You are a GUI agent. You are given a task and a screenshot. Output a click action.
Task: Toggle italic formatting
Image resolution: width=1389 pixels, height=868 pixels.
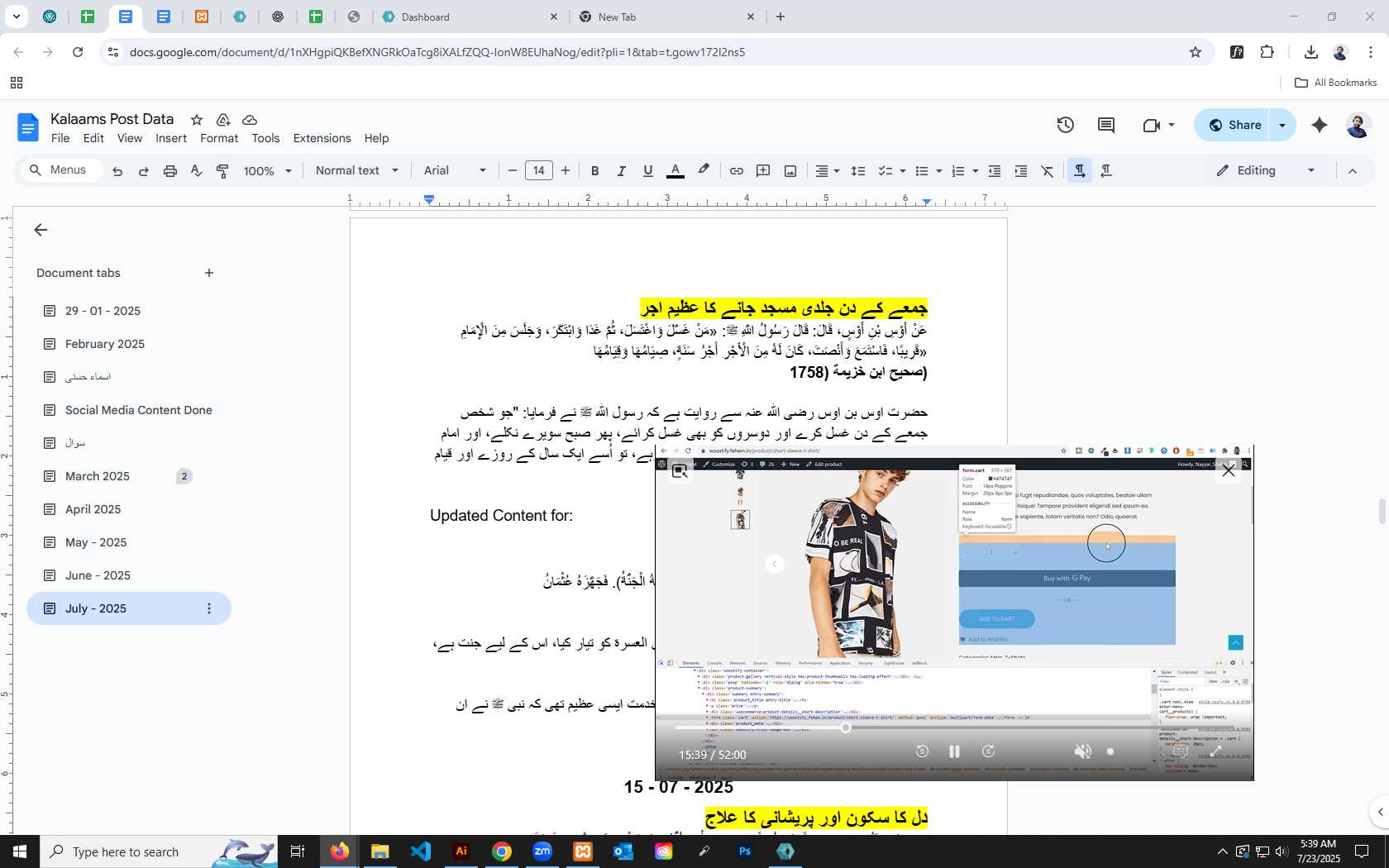(x=621, y=171)
